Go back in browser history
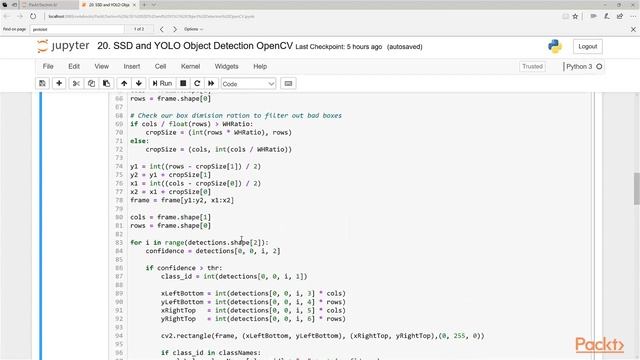 (x=7, y=16)
